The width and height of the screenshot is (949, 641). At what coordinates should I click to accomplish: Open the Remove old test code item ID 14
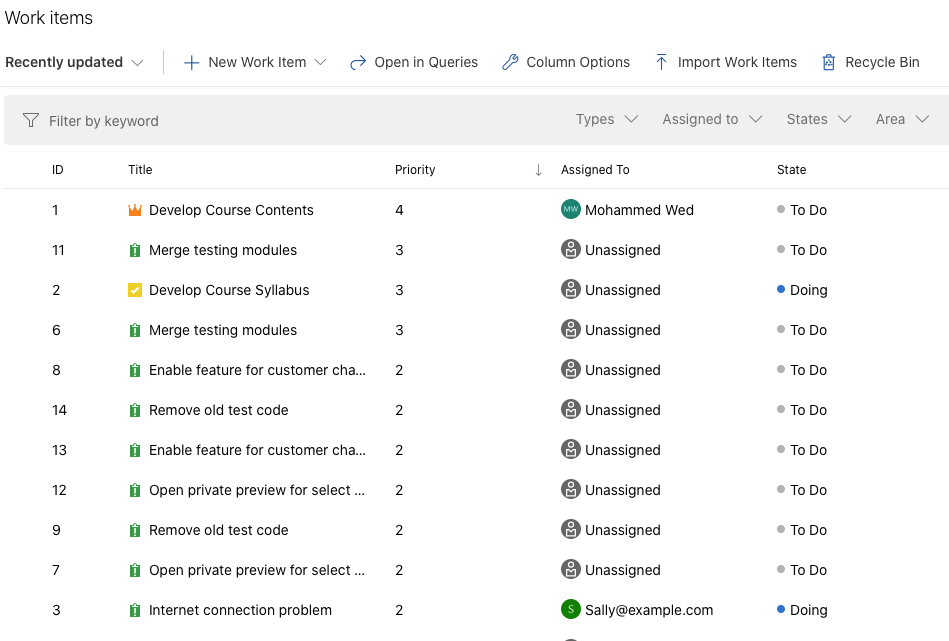tap(218, 410)
